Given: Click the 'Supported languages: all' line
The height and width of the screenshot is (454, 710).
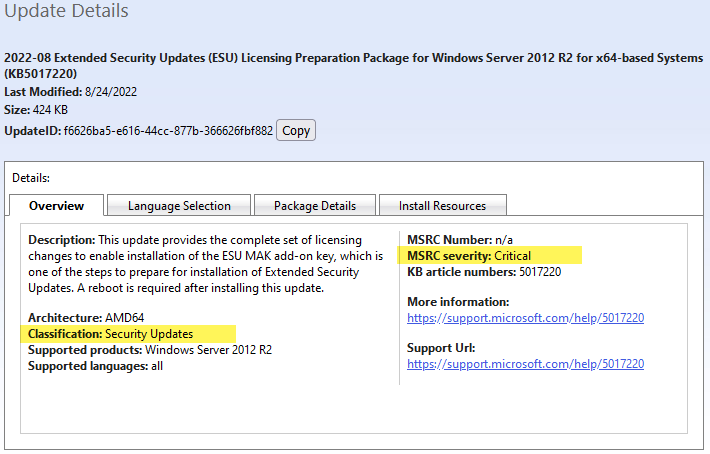Looking at the screenshot, I should [x=96, y=366].
